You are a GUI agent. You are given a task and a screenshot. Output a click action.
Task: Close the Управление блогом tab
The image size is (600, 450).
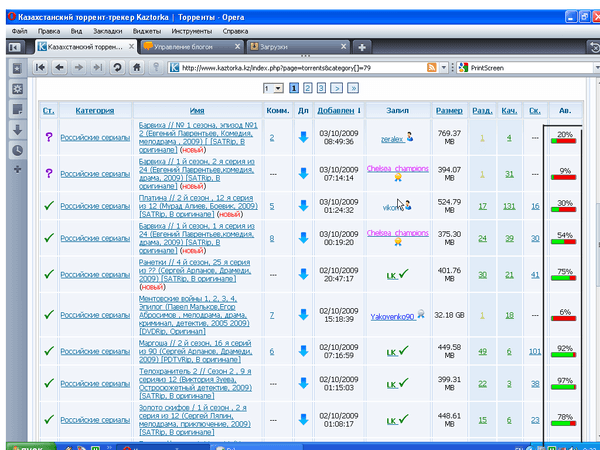pos(237,46)
